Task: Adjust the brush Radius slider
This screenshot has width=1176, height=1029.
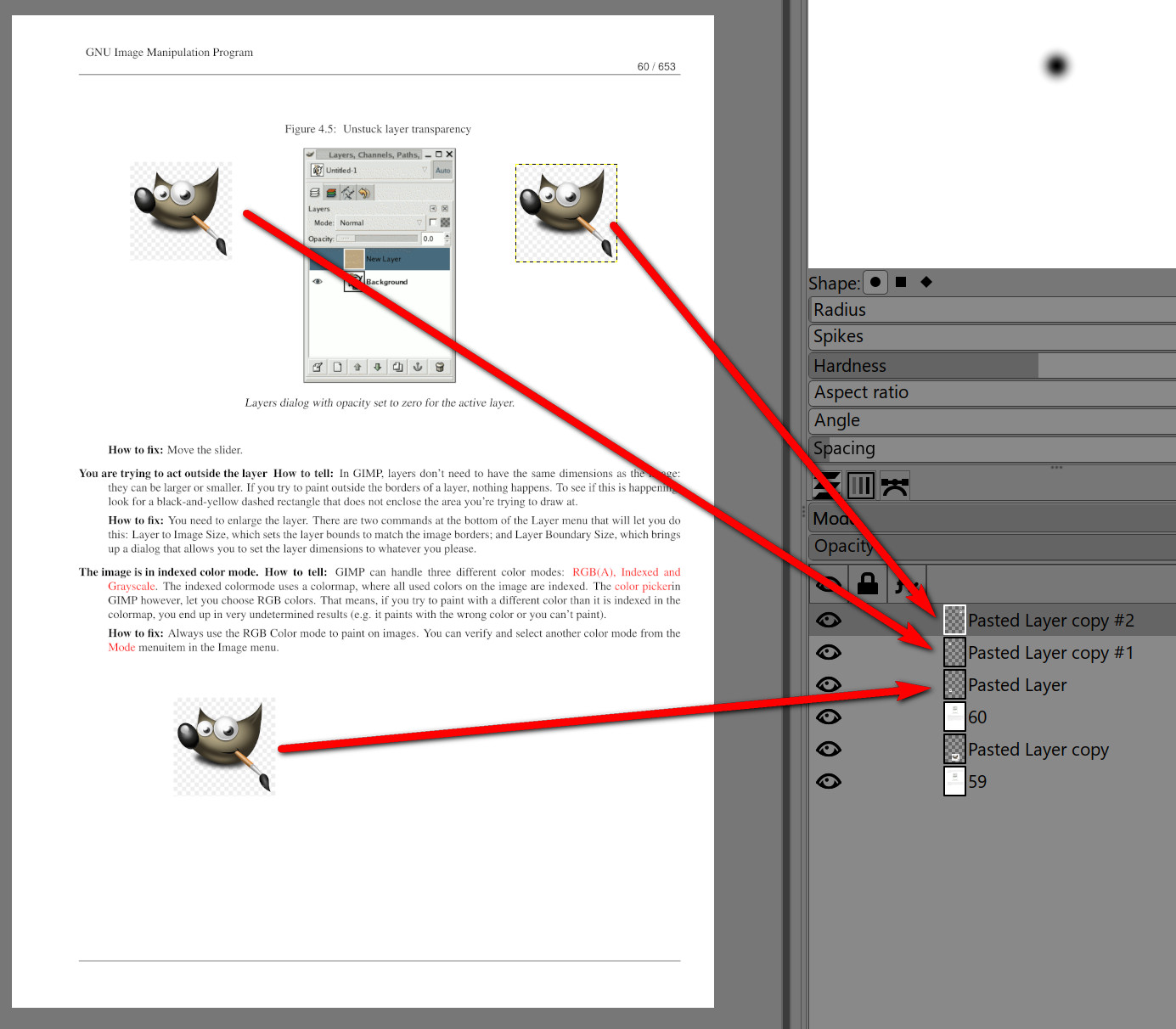Action: (992, 310)
